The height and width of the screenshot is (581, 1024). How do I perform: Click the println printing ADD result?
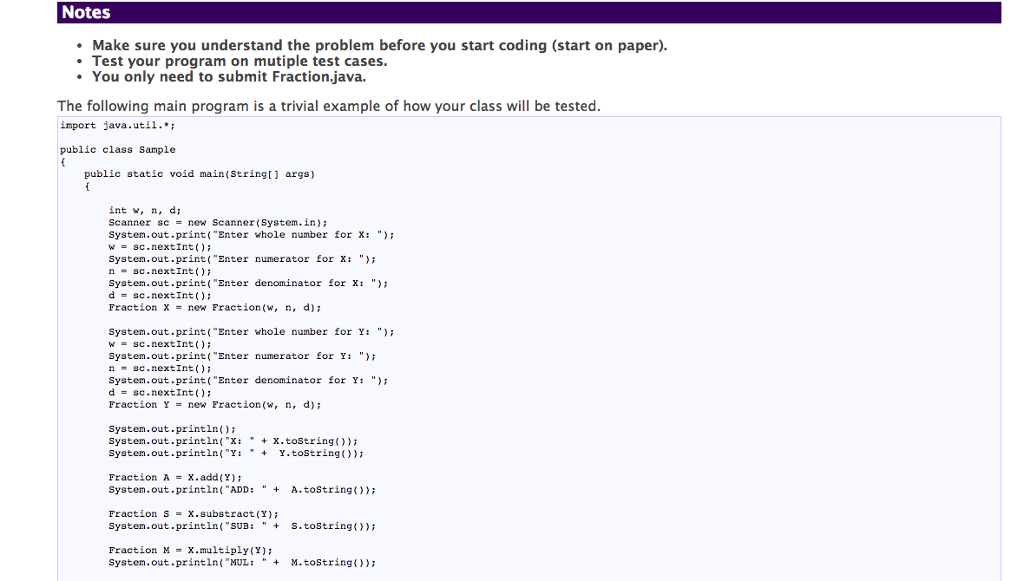coord(241,489)
